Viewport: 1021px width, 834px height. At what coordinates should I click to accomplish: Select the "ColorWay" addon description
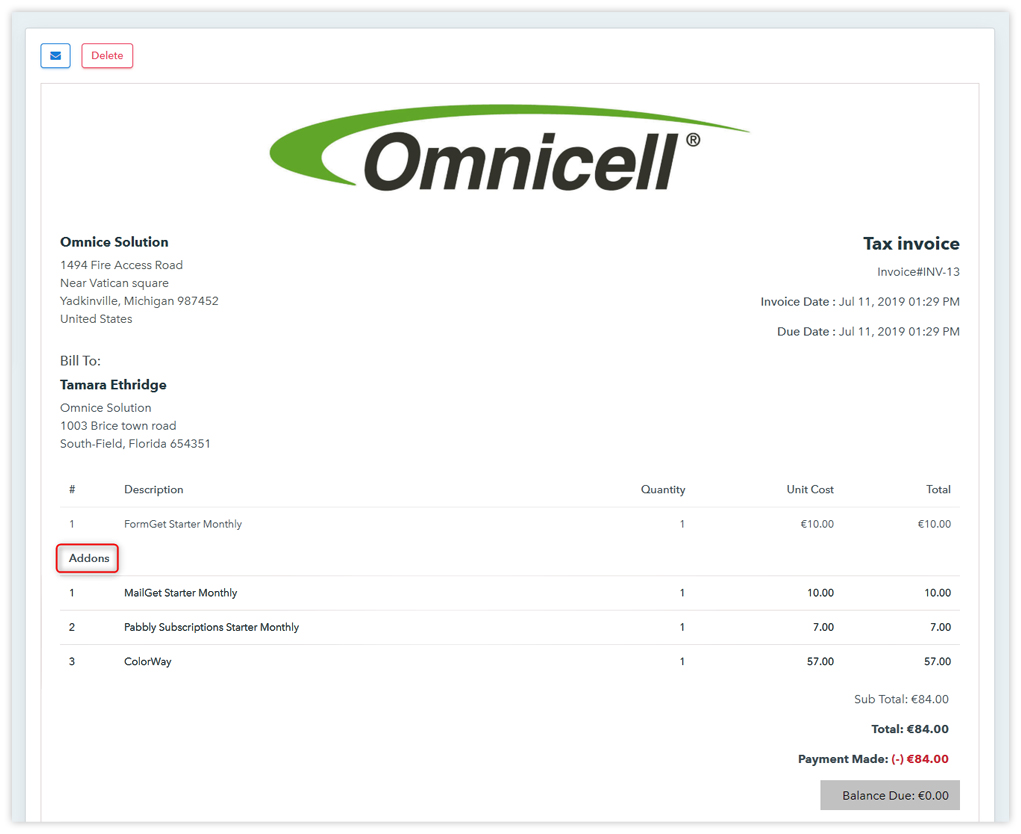[x=148, y=662]
